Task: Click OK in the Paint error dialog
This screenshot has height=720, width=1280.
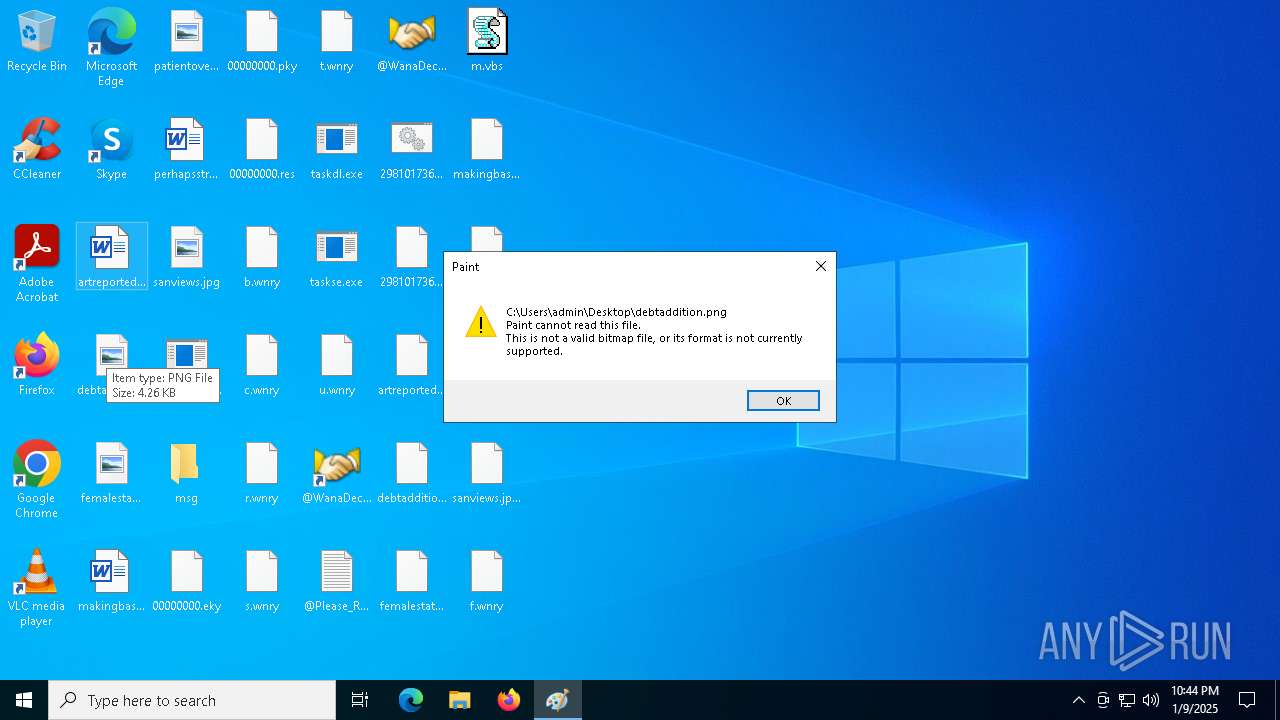Action: pos(783,400)
